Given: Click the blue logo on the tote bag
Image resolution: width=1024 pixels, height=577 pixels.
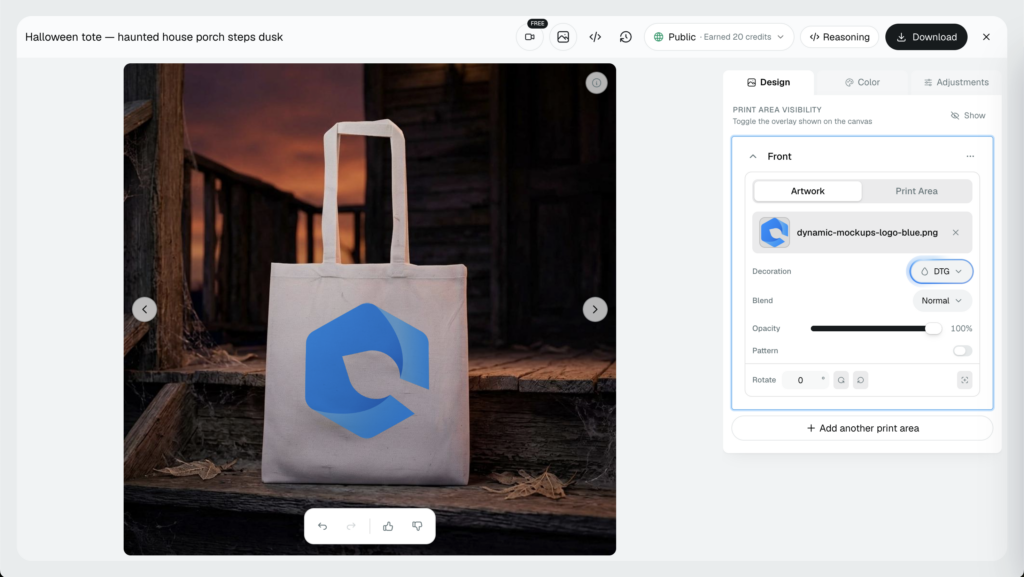Looking at the screenshot, I should [x=367, y=370].
